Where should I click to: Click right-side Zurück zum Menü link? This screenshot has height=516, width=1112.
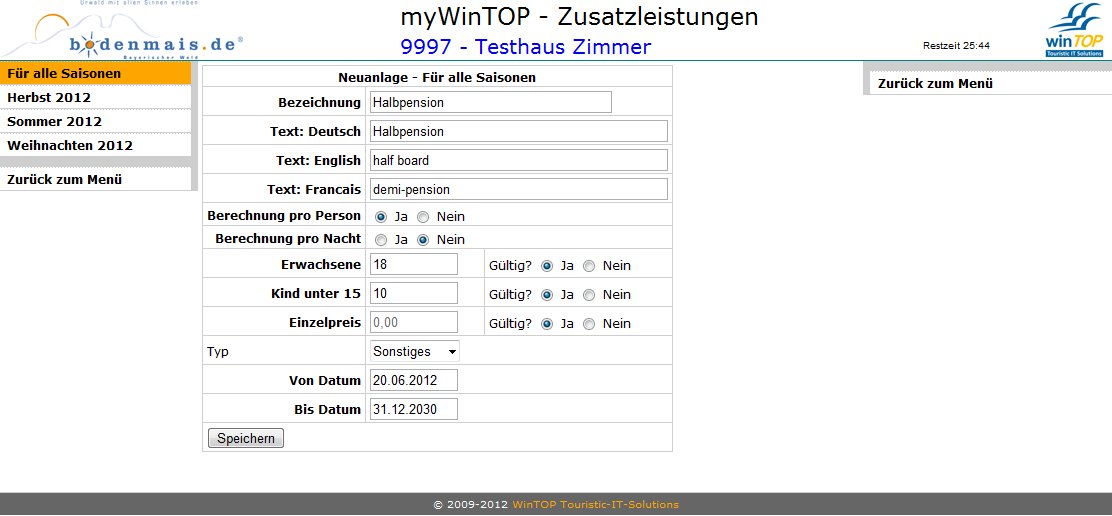point(935,84)
